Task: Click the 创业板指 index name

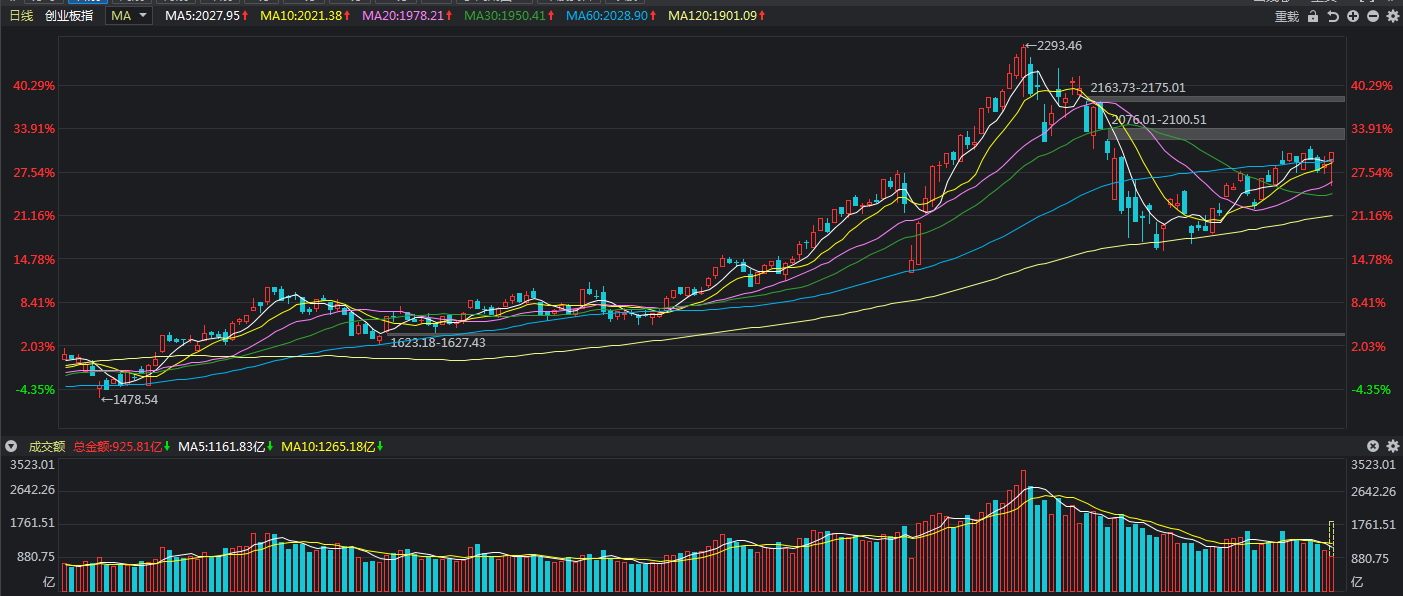Action: point(69,16)
